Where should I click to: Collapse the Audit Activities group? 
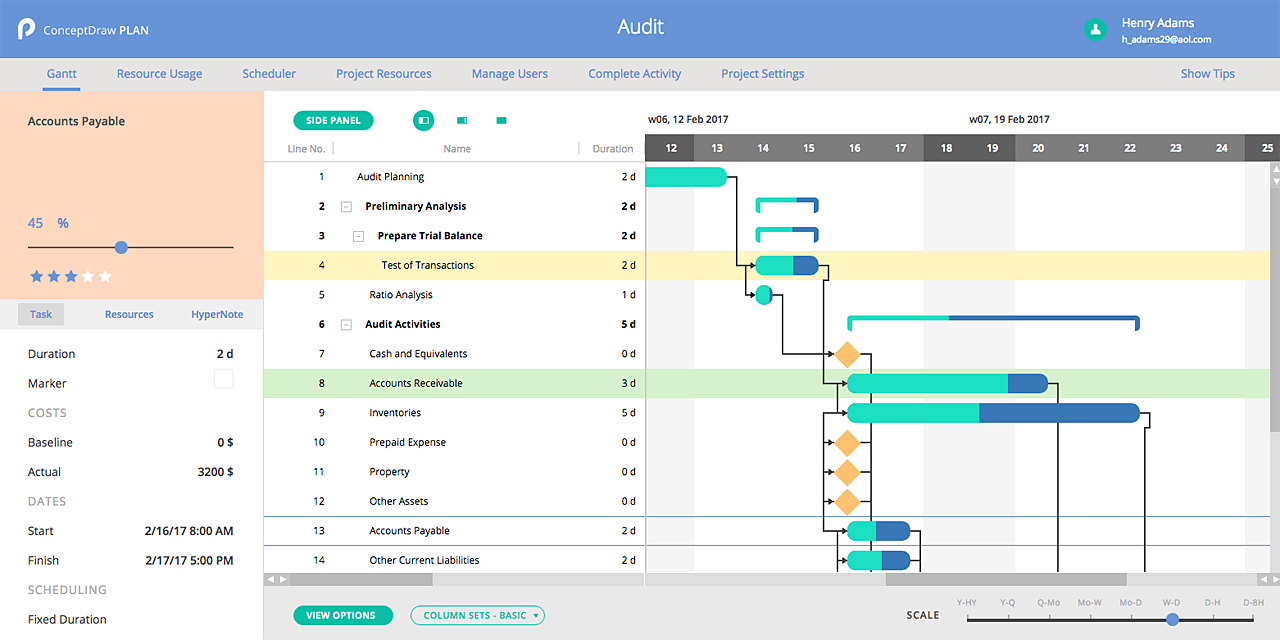[346, 325]
